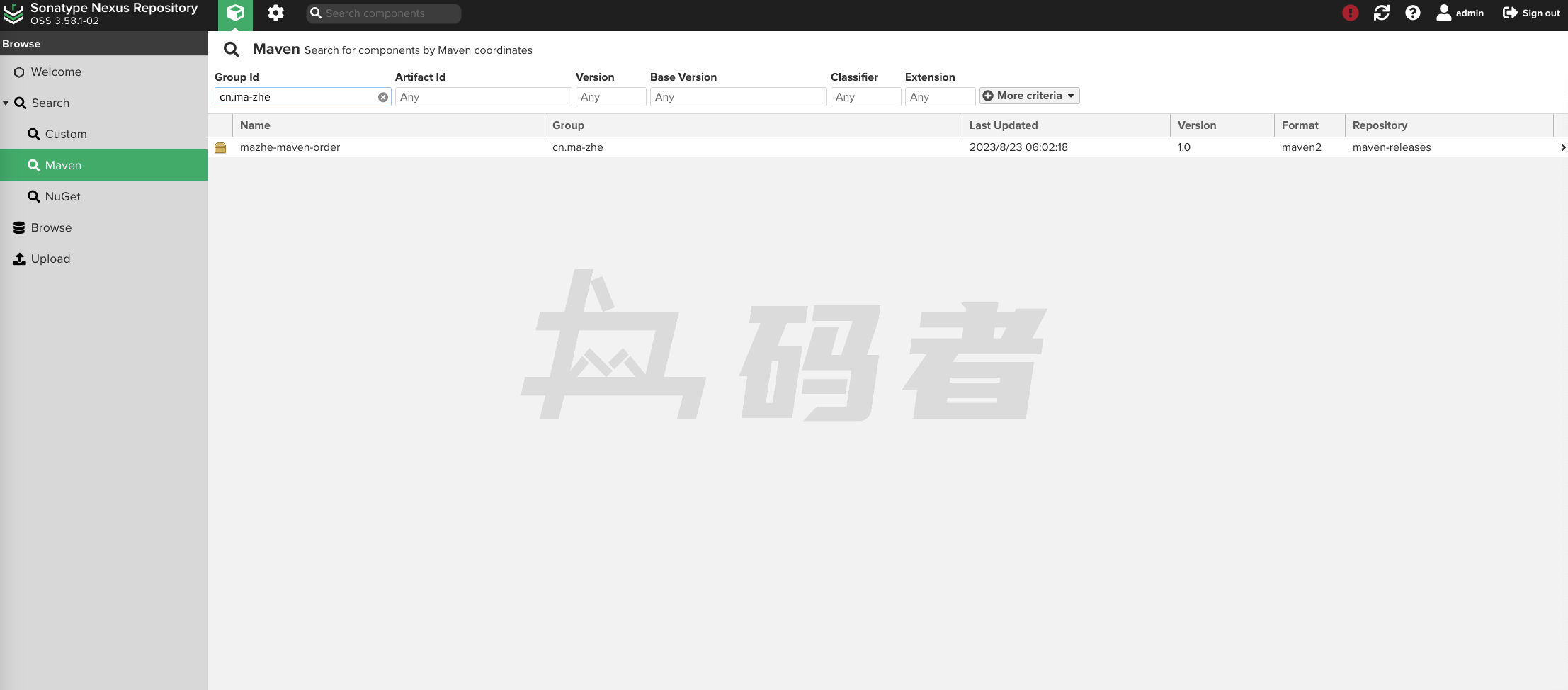Click the admin user account icon
1568x690 pixels.
(x=1443, y=13)
